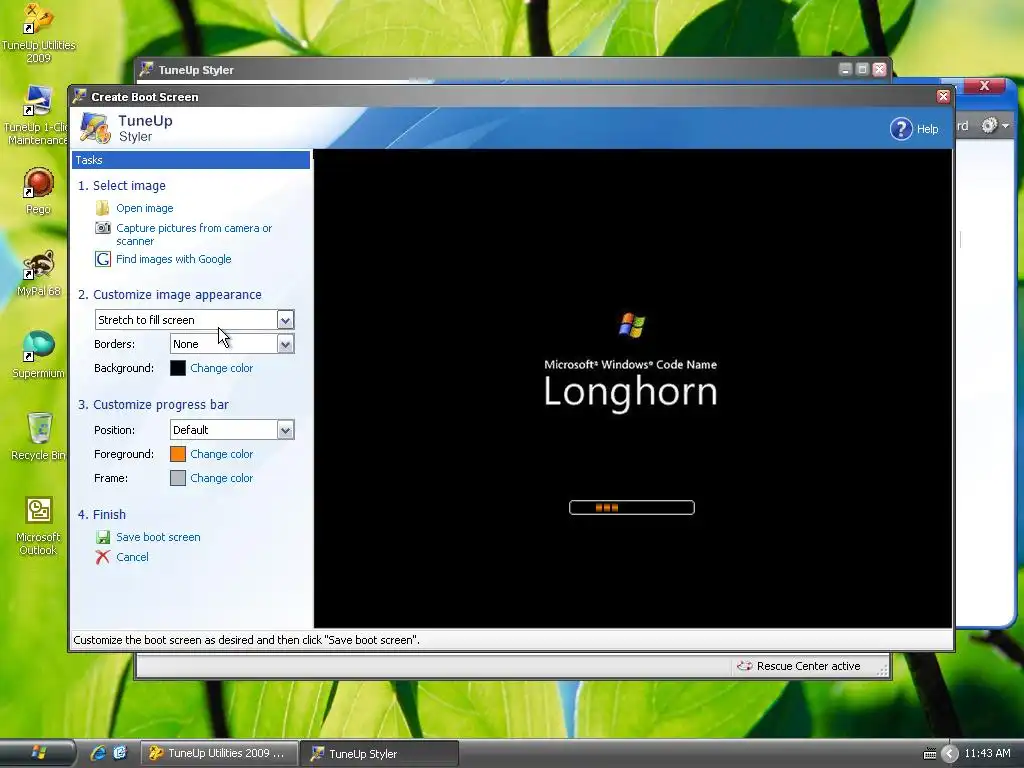Click the black Background color swatch
Image resolution: width=1024 pixels, height=768 pixels.
click(178, 368)
